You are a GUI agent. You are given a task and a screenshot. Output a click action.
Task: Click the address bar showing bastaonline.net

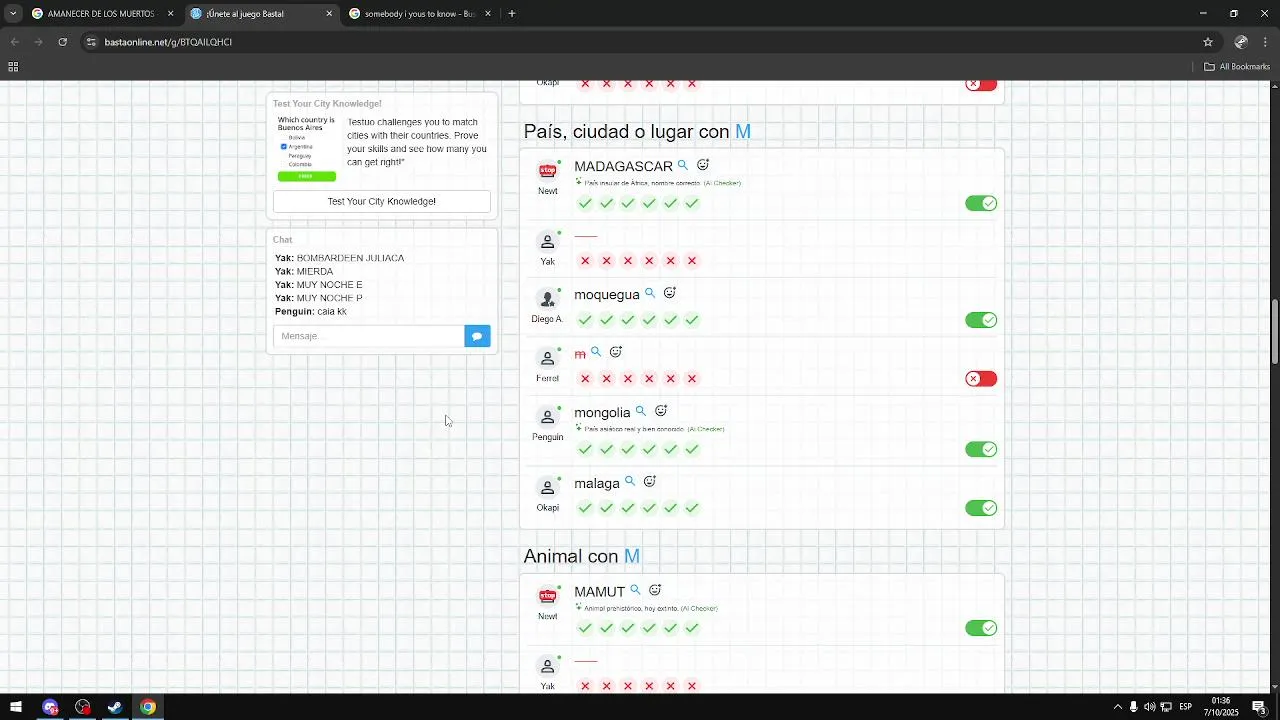(640, 42)
